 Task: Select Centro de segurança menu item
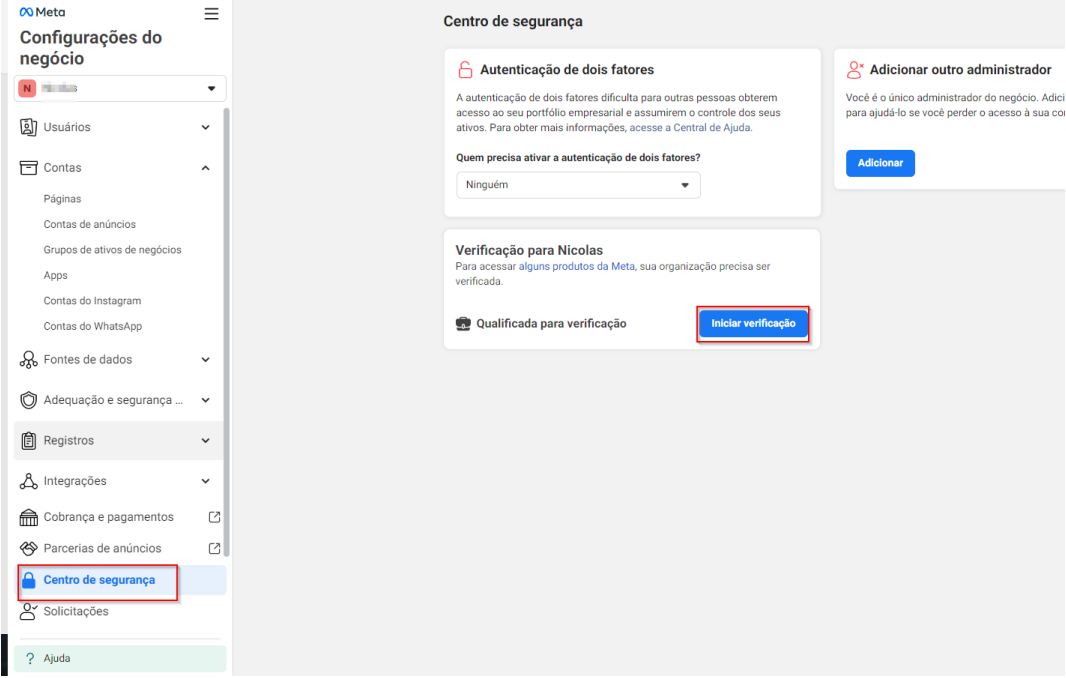coord(120,580)
